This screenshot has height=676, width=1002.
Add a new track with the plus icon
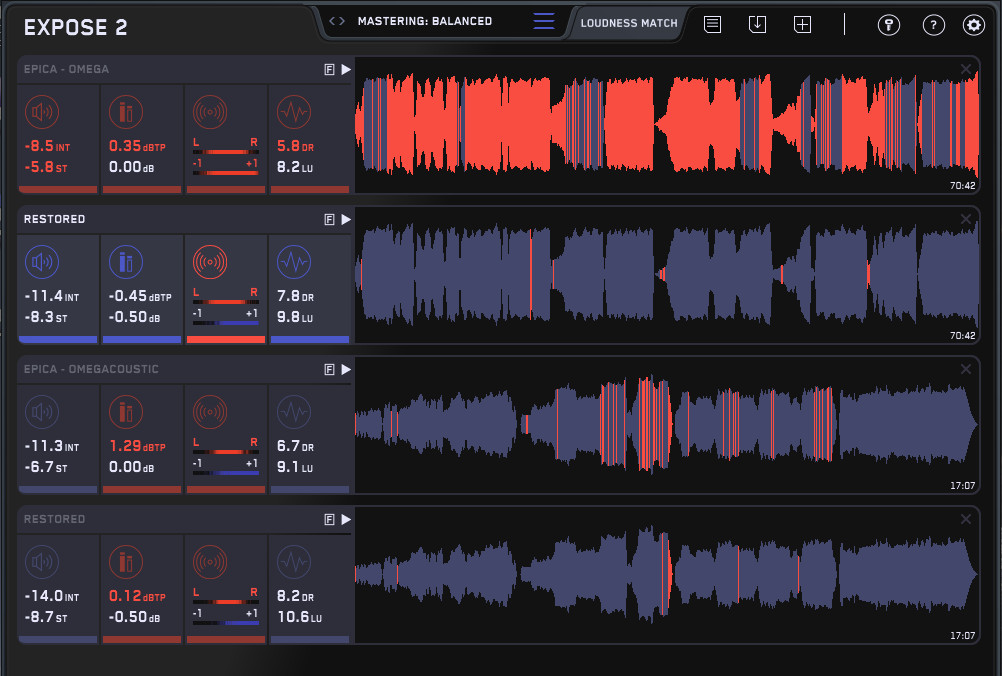[802, 24]
